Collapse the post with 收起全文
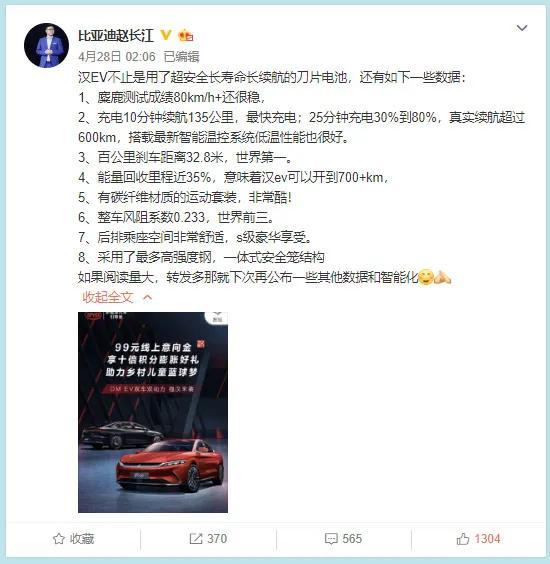550x564 pixels. point(108,297)
